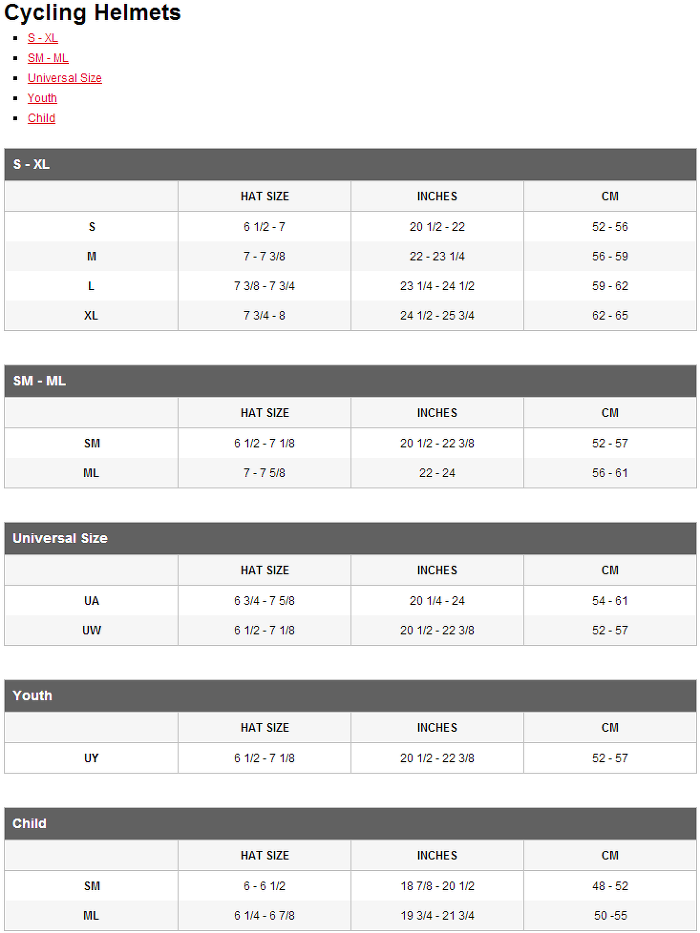The width and height of the screenshot is (700, 933).
Task: Follow the Universal Size link
Action: (64, 78)
